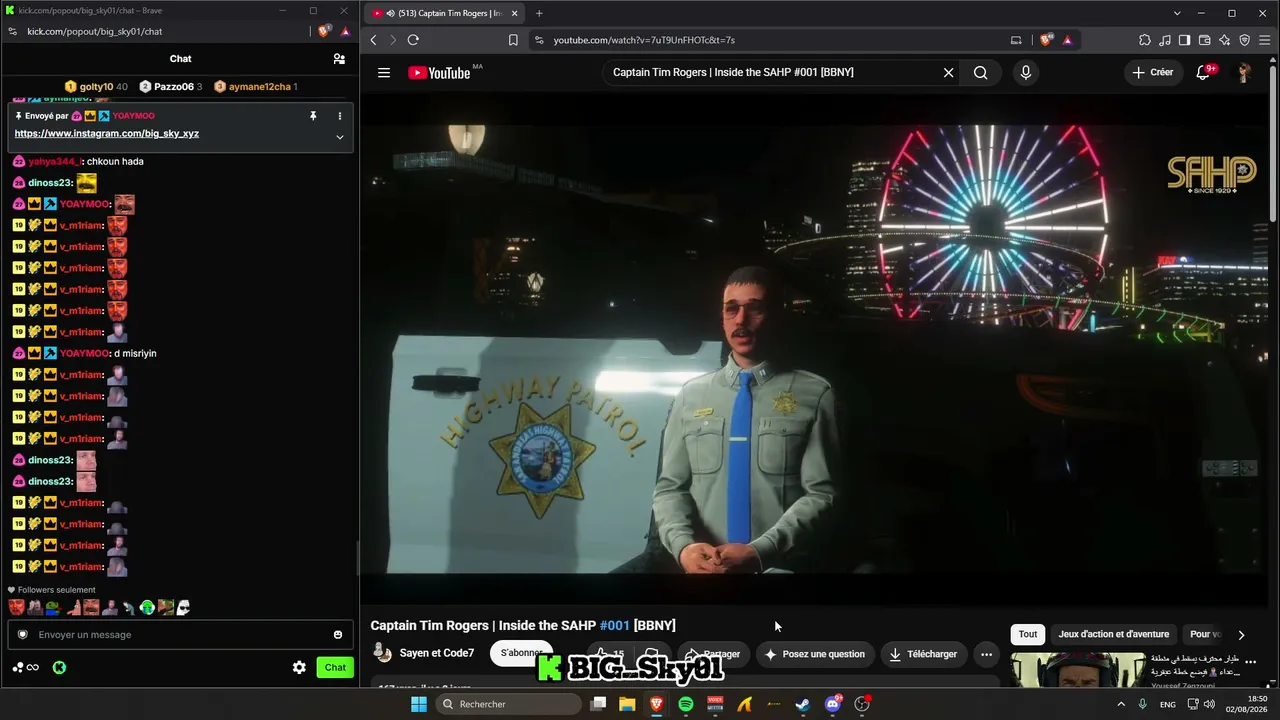Unpin the pinned chat message
The image size is (1280, 720).
[x=313, y=116]
